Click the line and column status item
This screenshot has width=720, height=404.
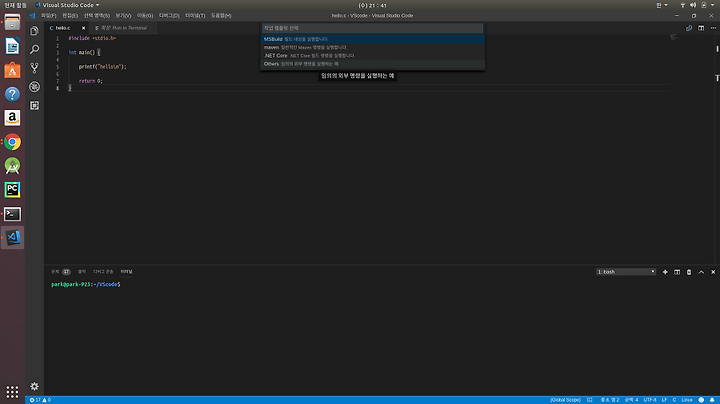(610, 400)
